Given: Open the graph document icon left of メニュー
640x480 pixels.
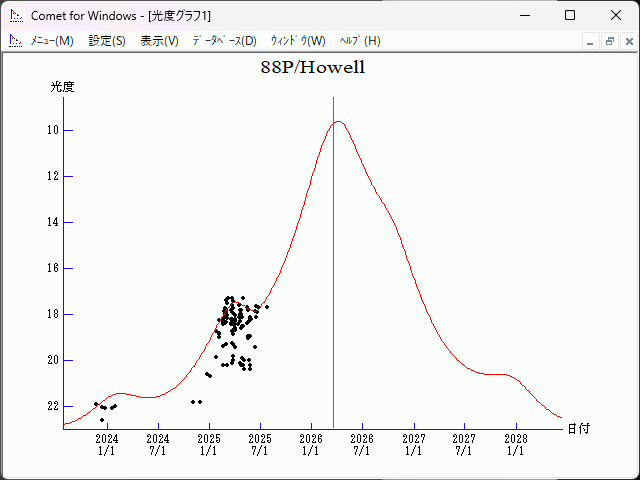Looking at the screenshot, I should pos(15,41).
